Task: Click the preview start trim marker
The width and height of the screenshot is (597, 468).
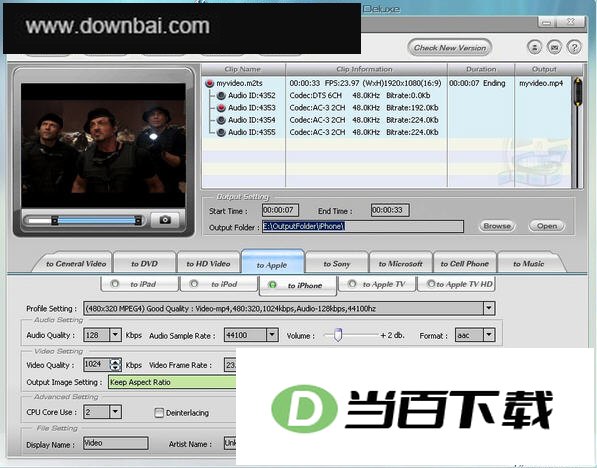Action: [x=55, y=220]
